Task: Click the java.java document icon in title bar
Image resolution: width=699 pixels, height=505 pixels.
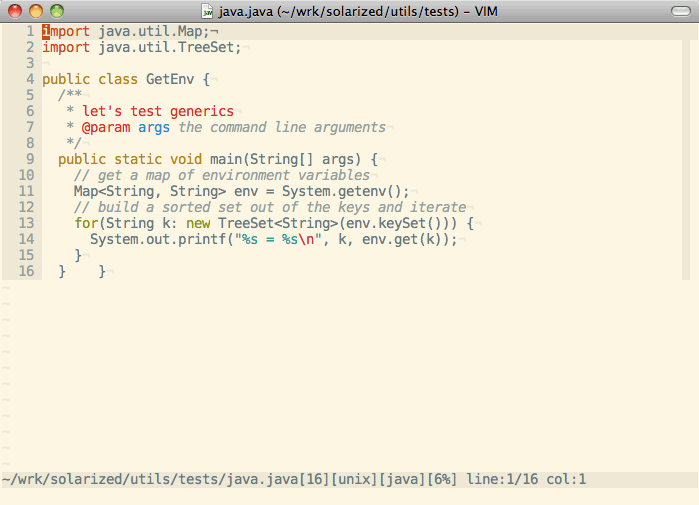Action: pos(207,11)
